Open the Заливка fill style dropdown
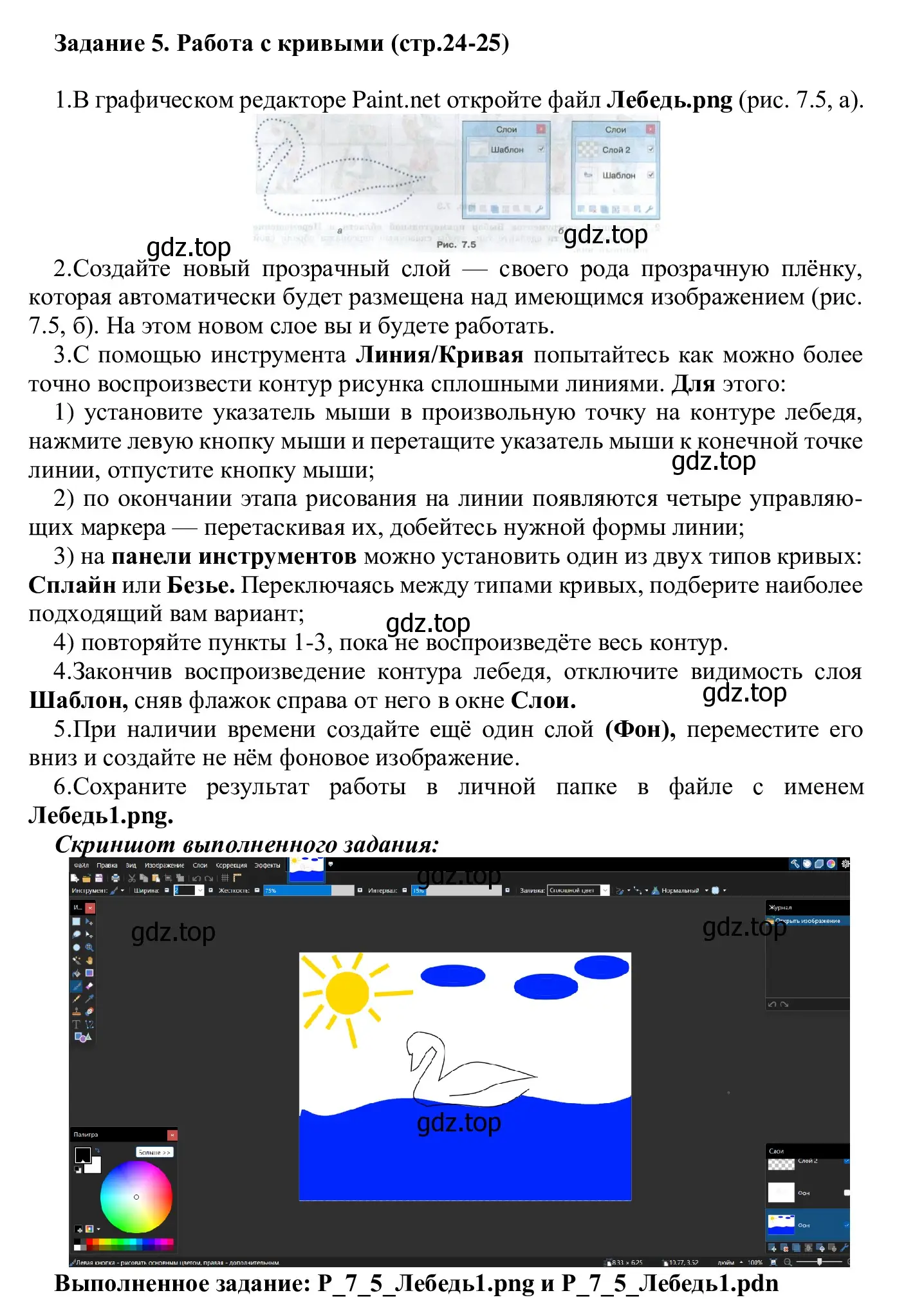The width and height of the screenshot is (924, 1311). tap(605, 890)
